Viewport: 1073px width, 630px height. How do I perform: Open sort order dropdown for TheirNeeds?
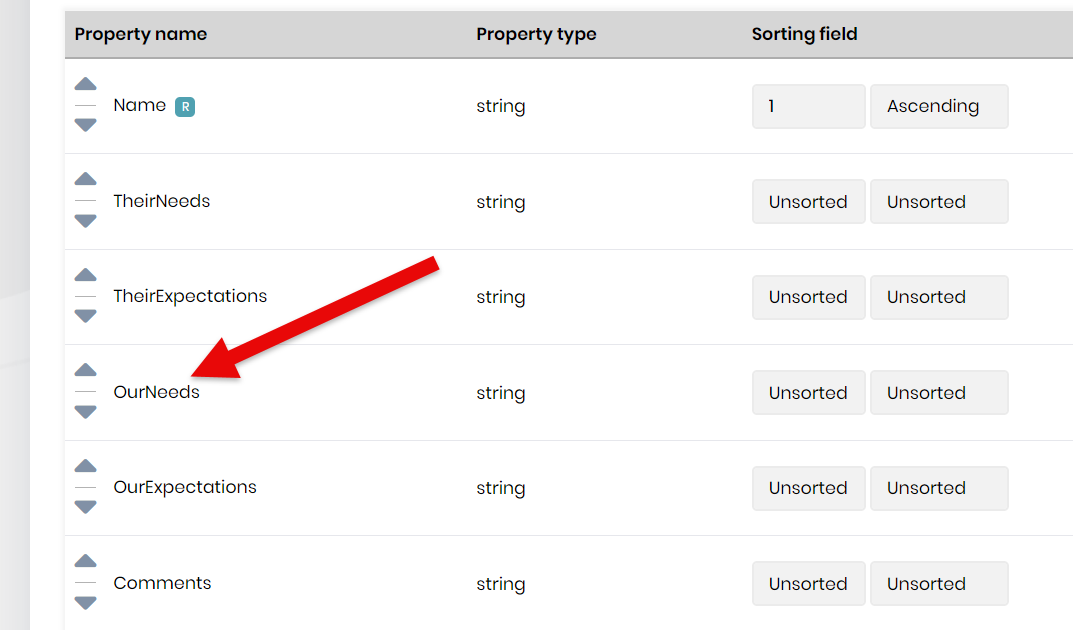tap(808, 202)
